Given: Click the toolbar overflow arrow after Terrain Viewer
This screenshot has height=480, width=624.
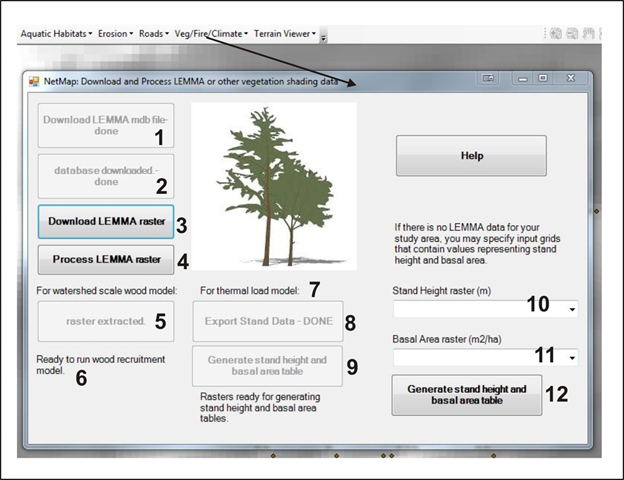Looking at the screenshot, I should (324, 36).
